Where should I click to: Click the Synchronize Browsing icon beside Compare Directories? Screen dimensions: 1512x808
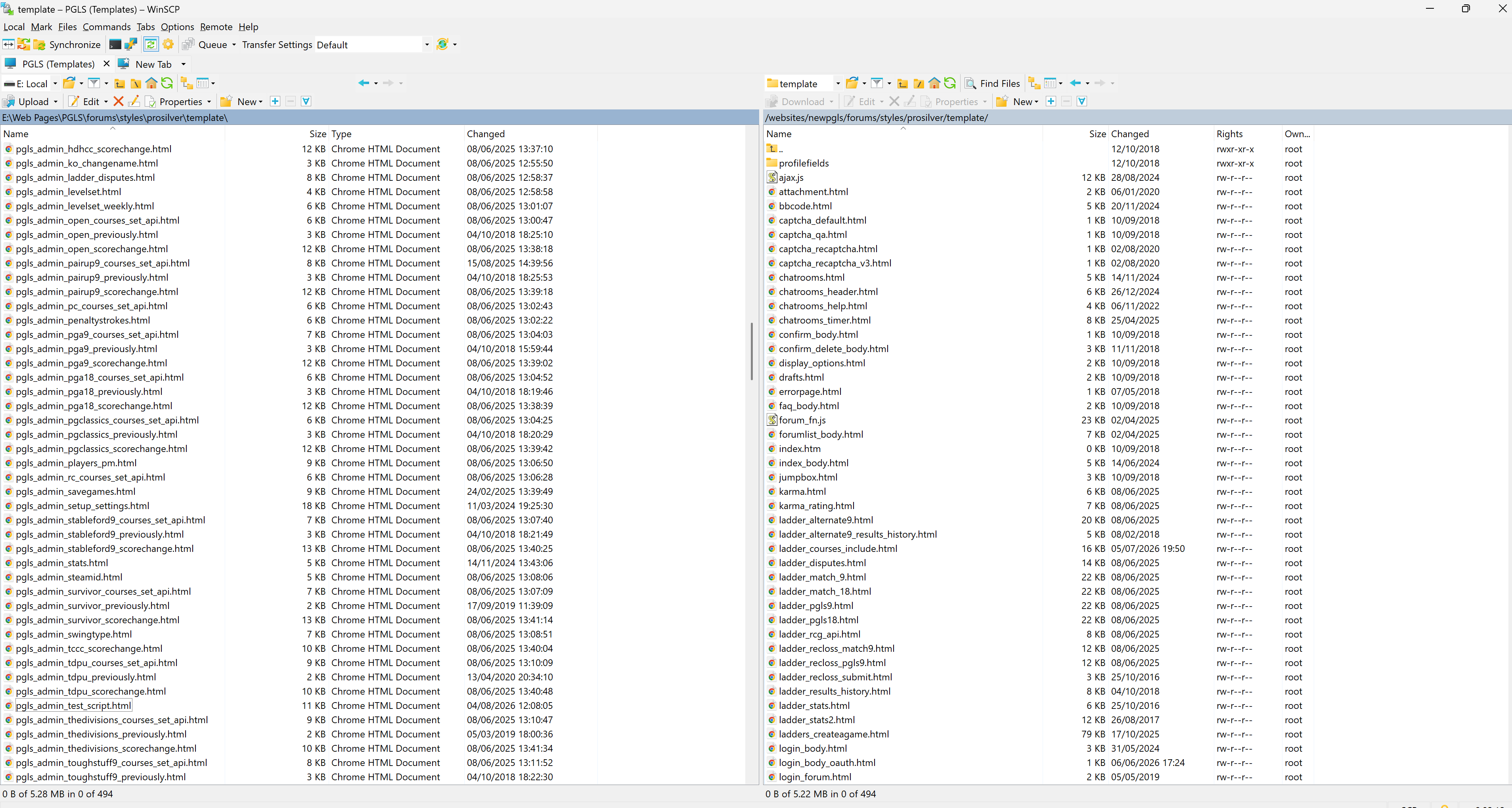tap(23, 45)
